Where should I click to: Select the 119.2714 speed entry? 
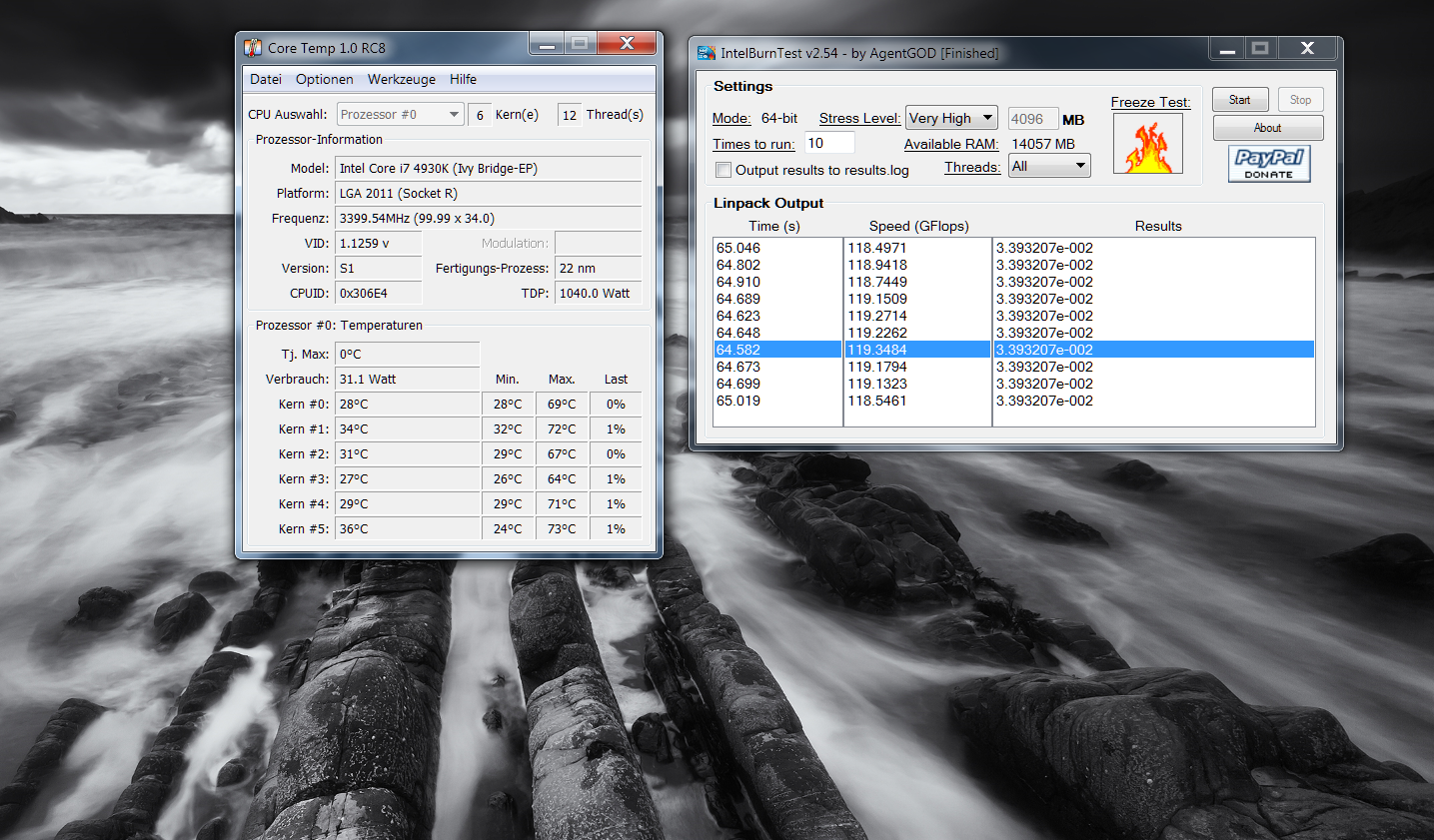877,316
